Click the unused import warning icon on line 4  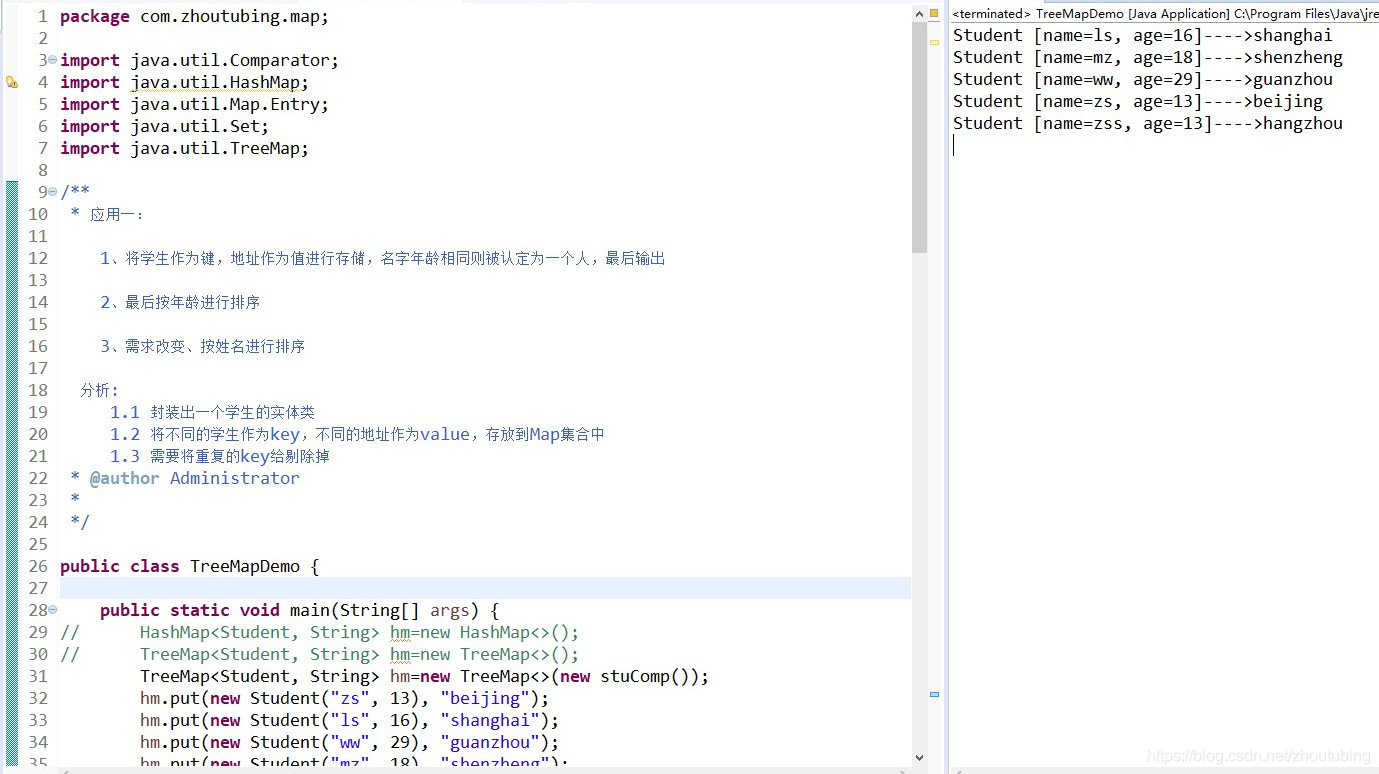(x=12, y=83)
